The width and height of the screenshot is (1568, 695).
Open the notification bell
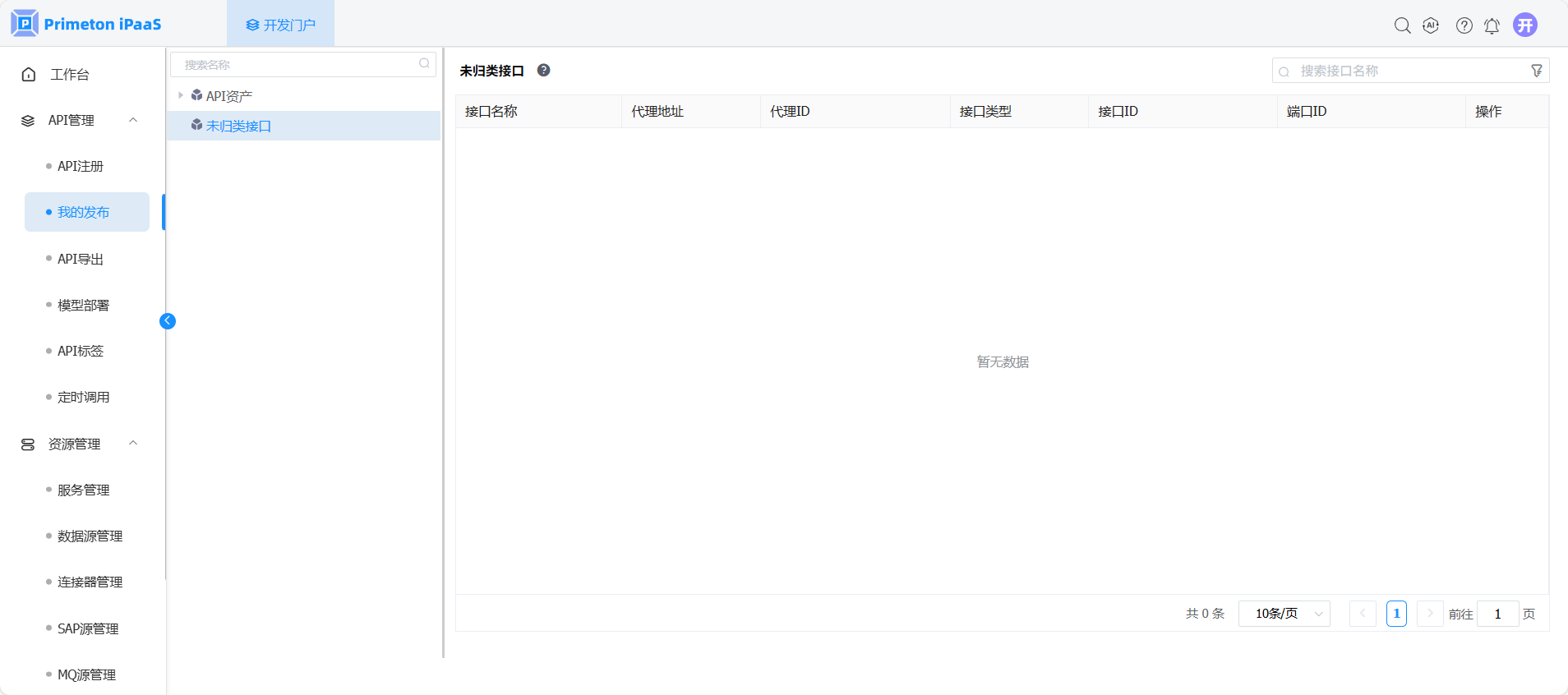pyautogui.click(x=1492, y=25)
